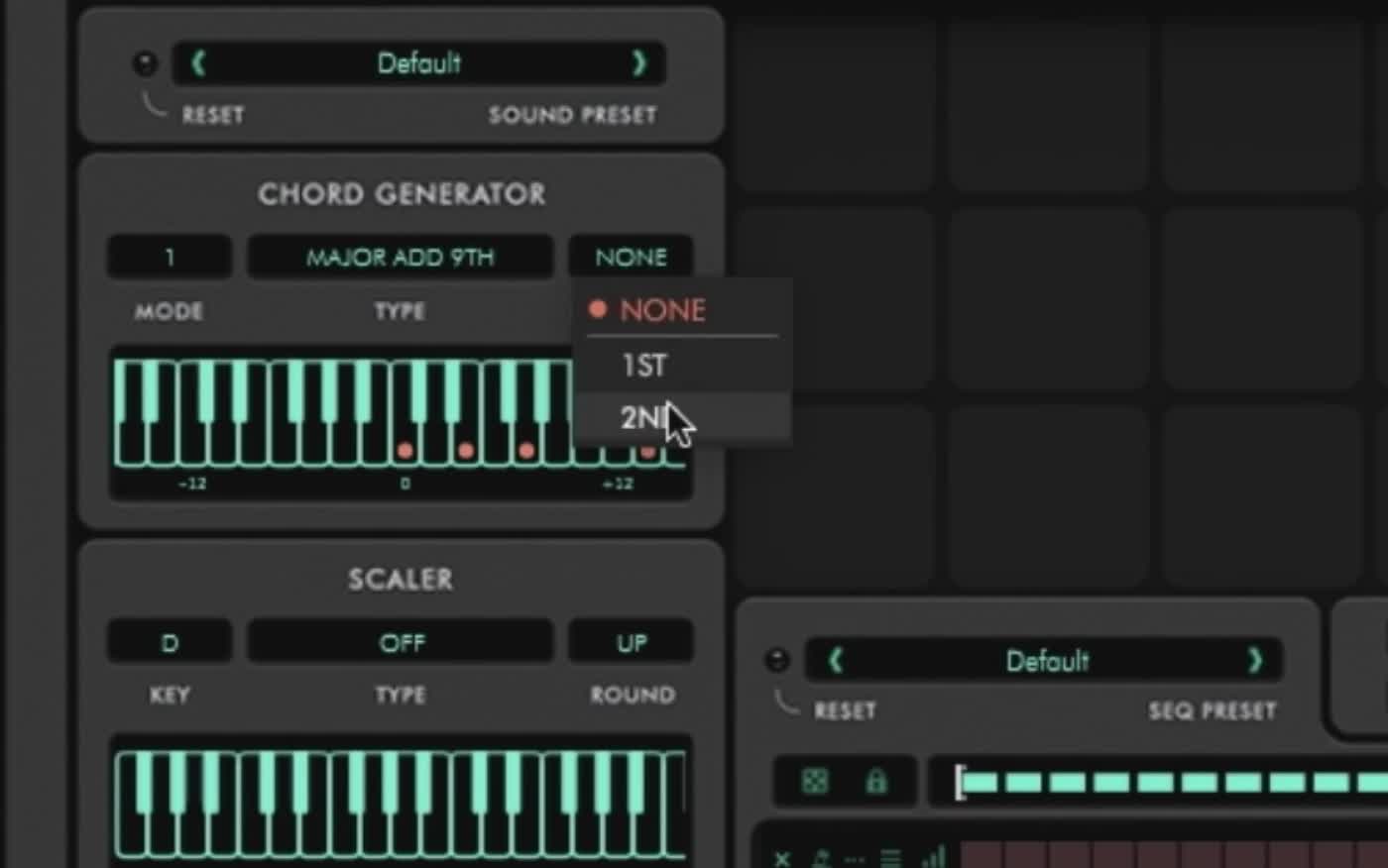Select 1ST in the inversion menu

pyautogui.click(x=682, y=366)
